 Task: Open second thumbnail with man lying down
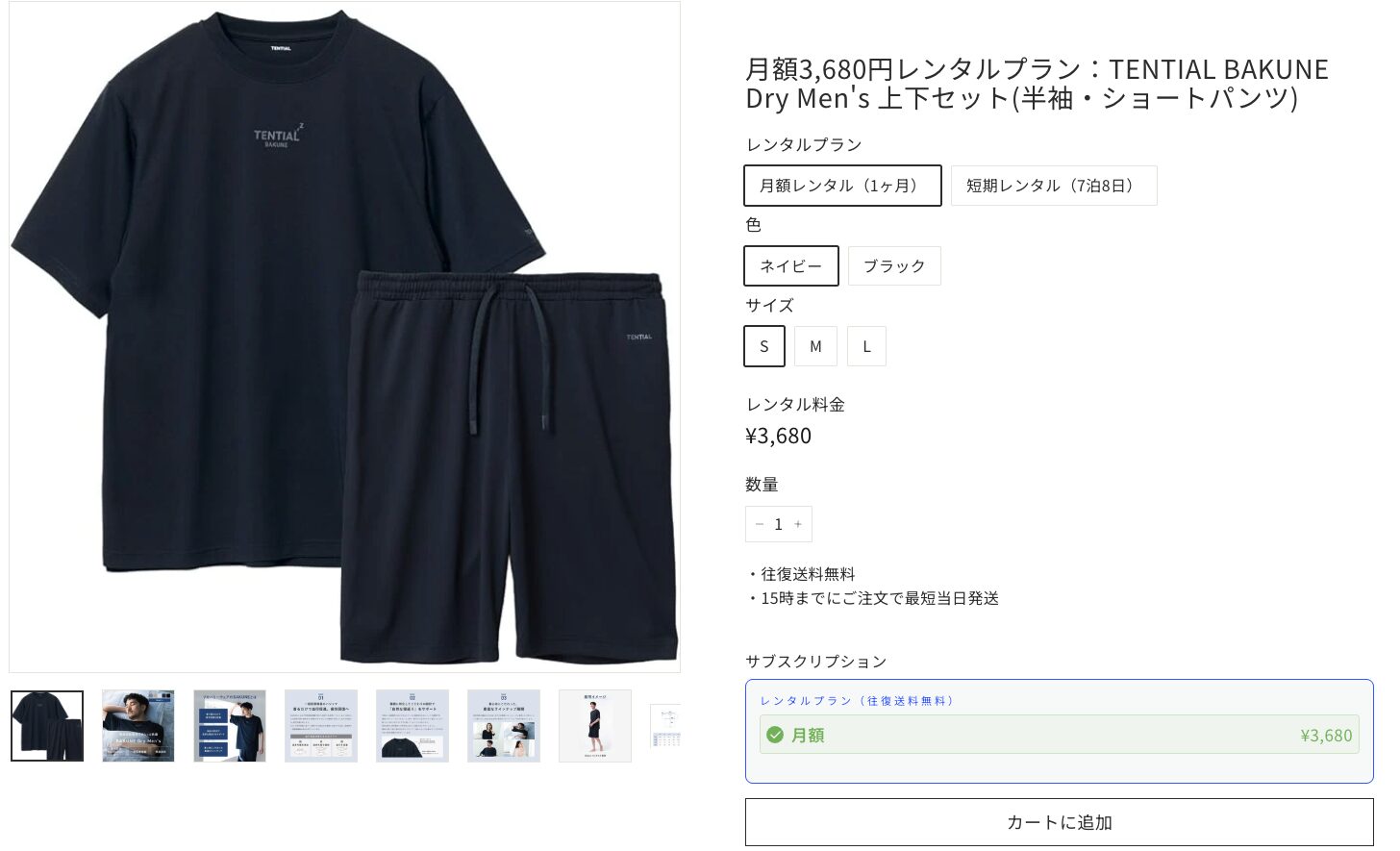point(138,726)
